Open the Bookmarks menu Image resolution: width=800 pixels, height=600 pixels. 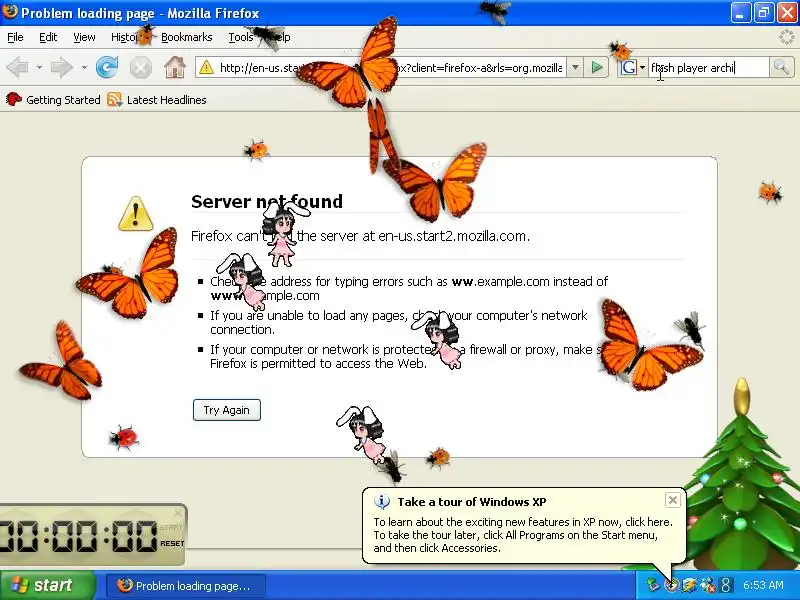(186, 37)
